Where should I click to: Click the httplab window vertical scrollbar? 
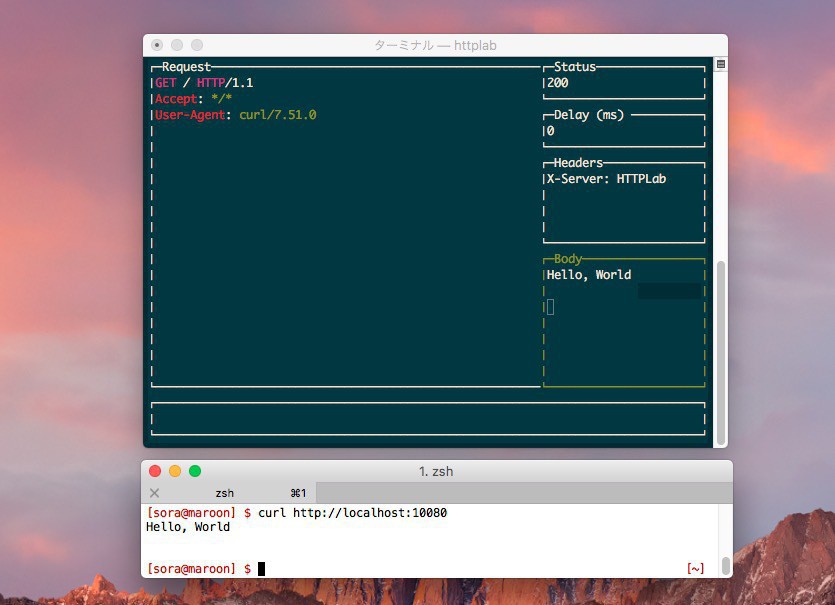coord(721,350)
